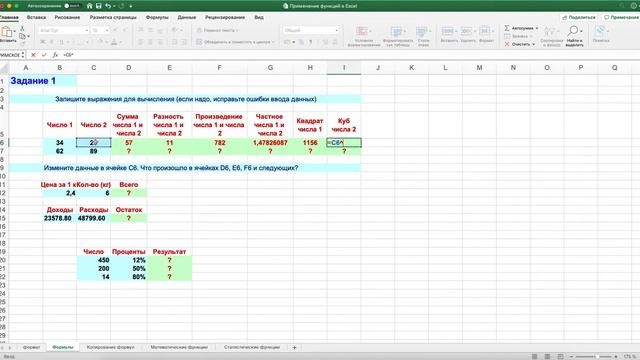640x360 pixels.
Task: Open the Paste options arrow
Action: (x=15, y=31)
